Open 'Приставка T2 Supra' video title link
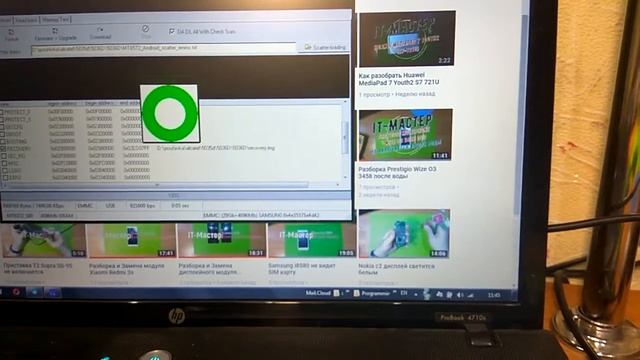Viewport: 640px width, 360px height. (38, 268)
